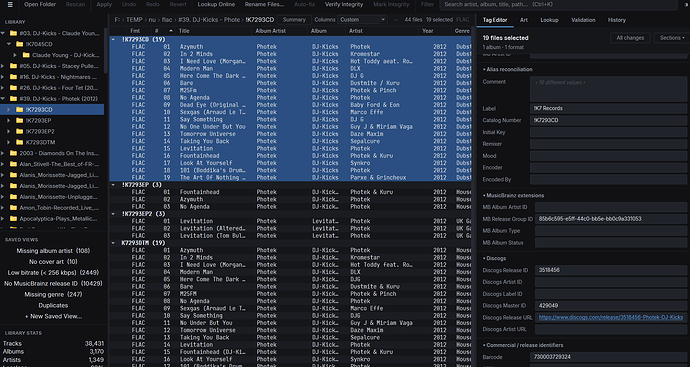Click the Rename Files... button
The image size is (690, 367).
pyautogui.click(x=264, y=4)
